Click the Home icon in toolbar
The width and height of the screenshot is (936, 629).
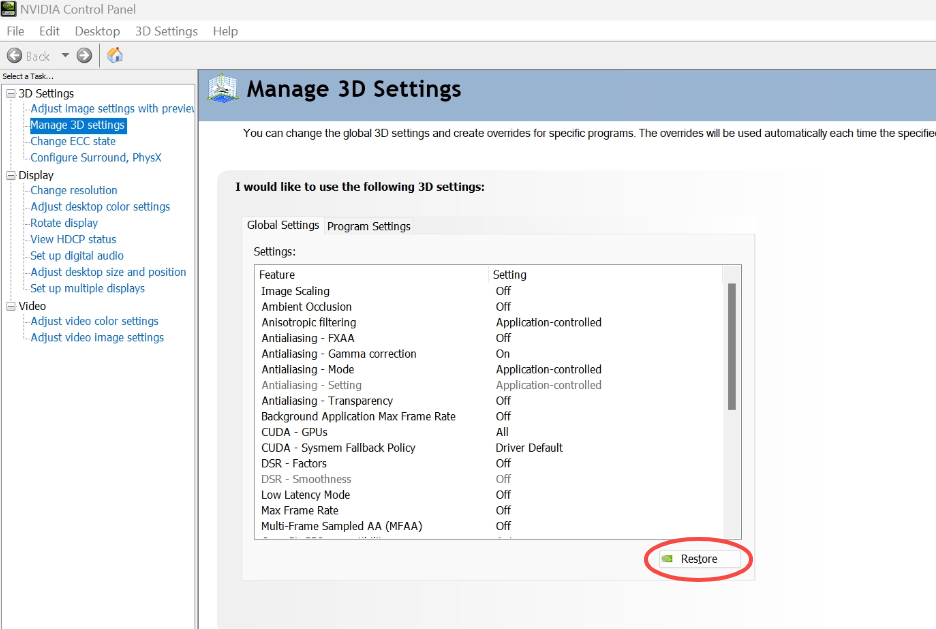pyautogui.click(x=115, y=56)
